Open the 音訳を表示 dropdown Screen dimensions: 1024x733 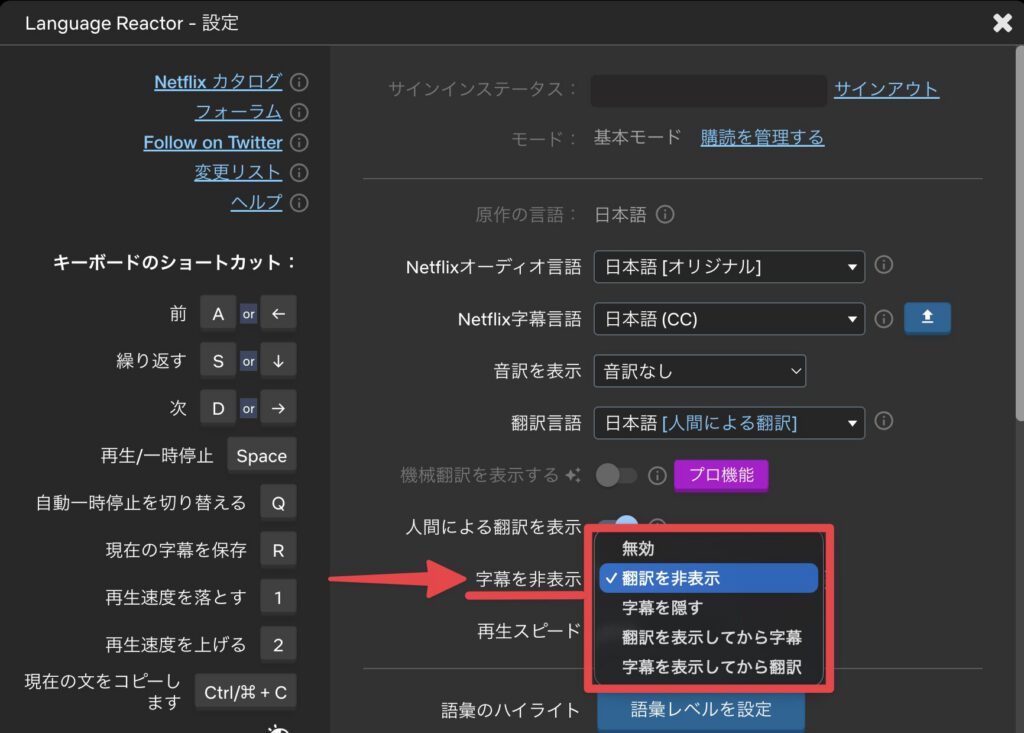(x=700, y=370)
